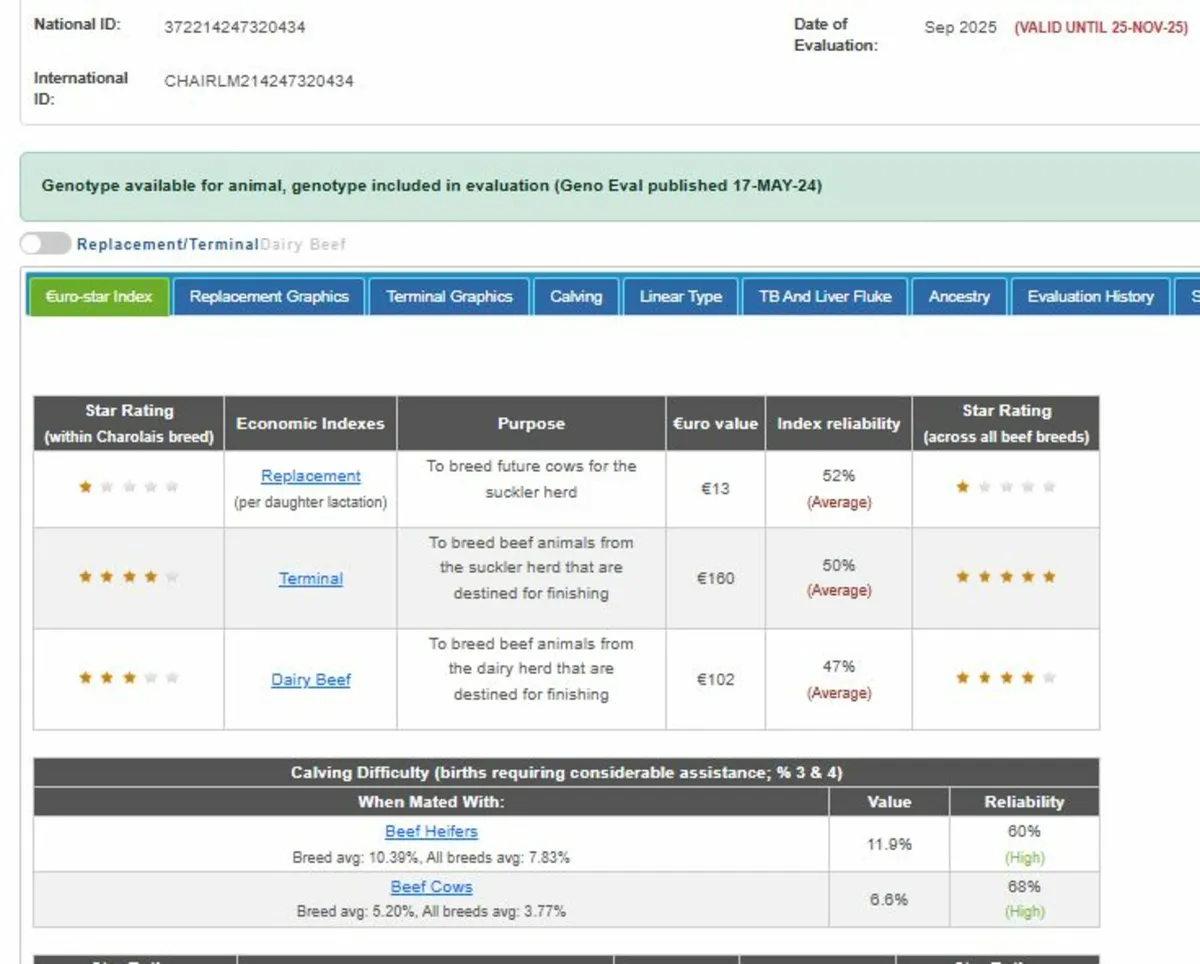This screenshot has width=1200, height=964.
Task: View the Ancestry tab
Action: point(959,297)
